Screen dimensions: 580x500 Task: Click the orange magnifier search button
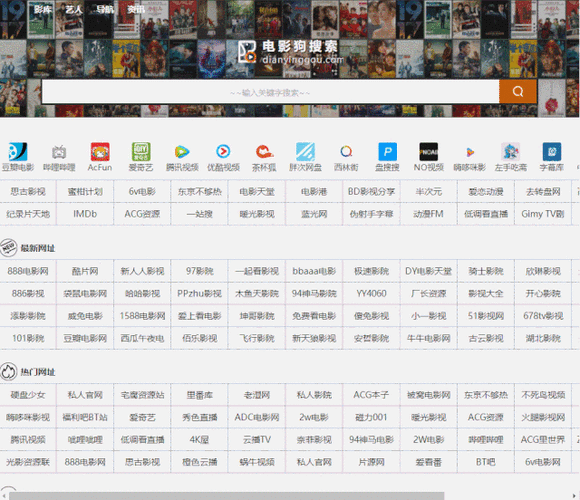tap(518, 91)
